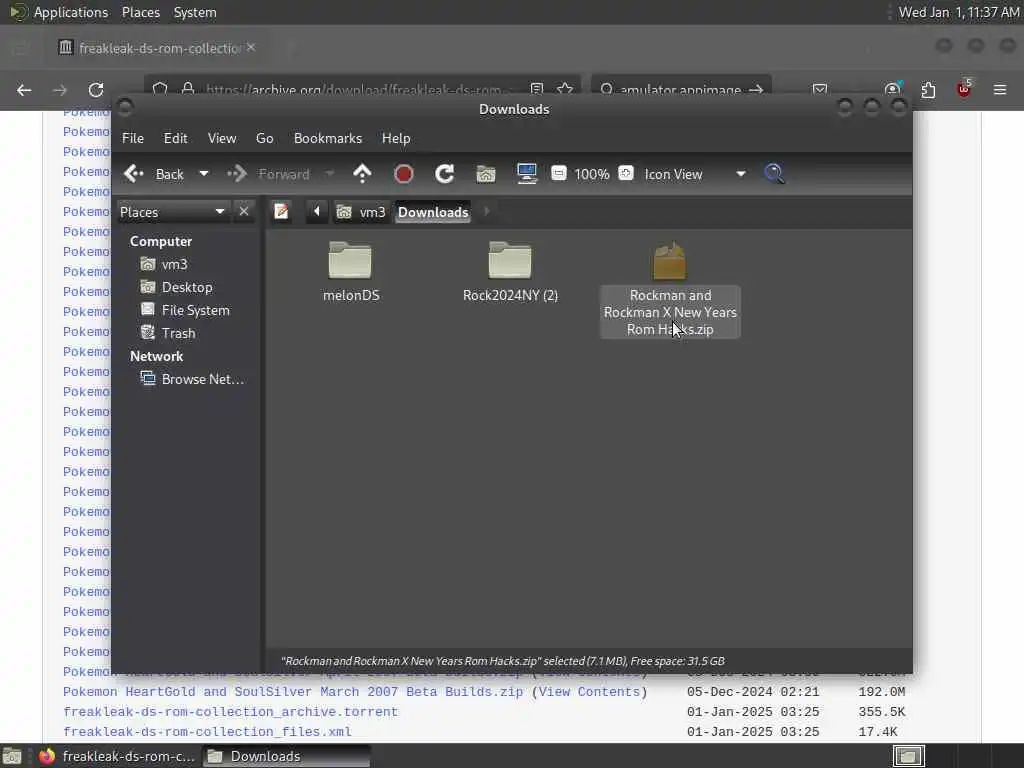Open the Places sidebar selector dropdown
1024x768 pixels.
coord(173,212)
